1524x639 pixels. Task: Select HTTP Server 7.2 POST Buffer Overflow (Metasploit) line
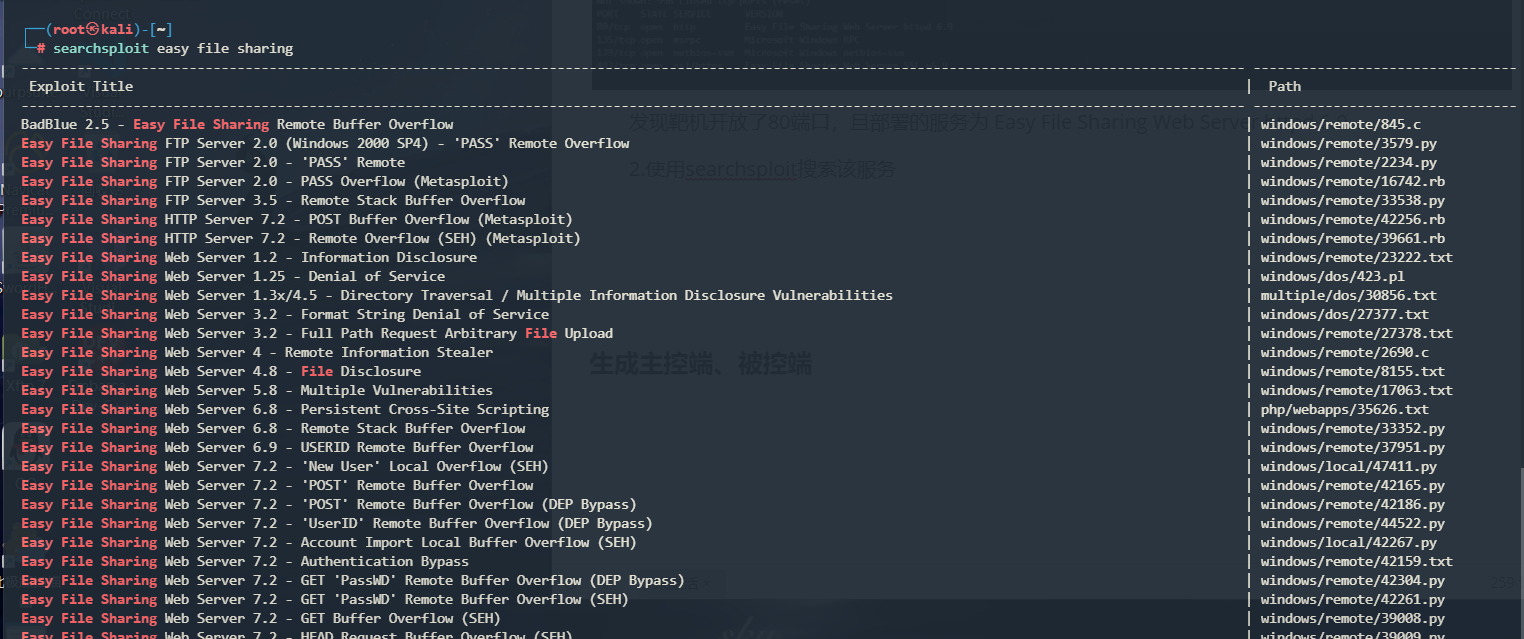coord(297,219)
